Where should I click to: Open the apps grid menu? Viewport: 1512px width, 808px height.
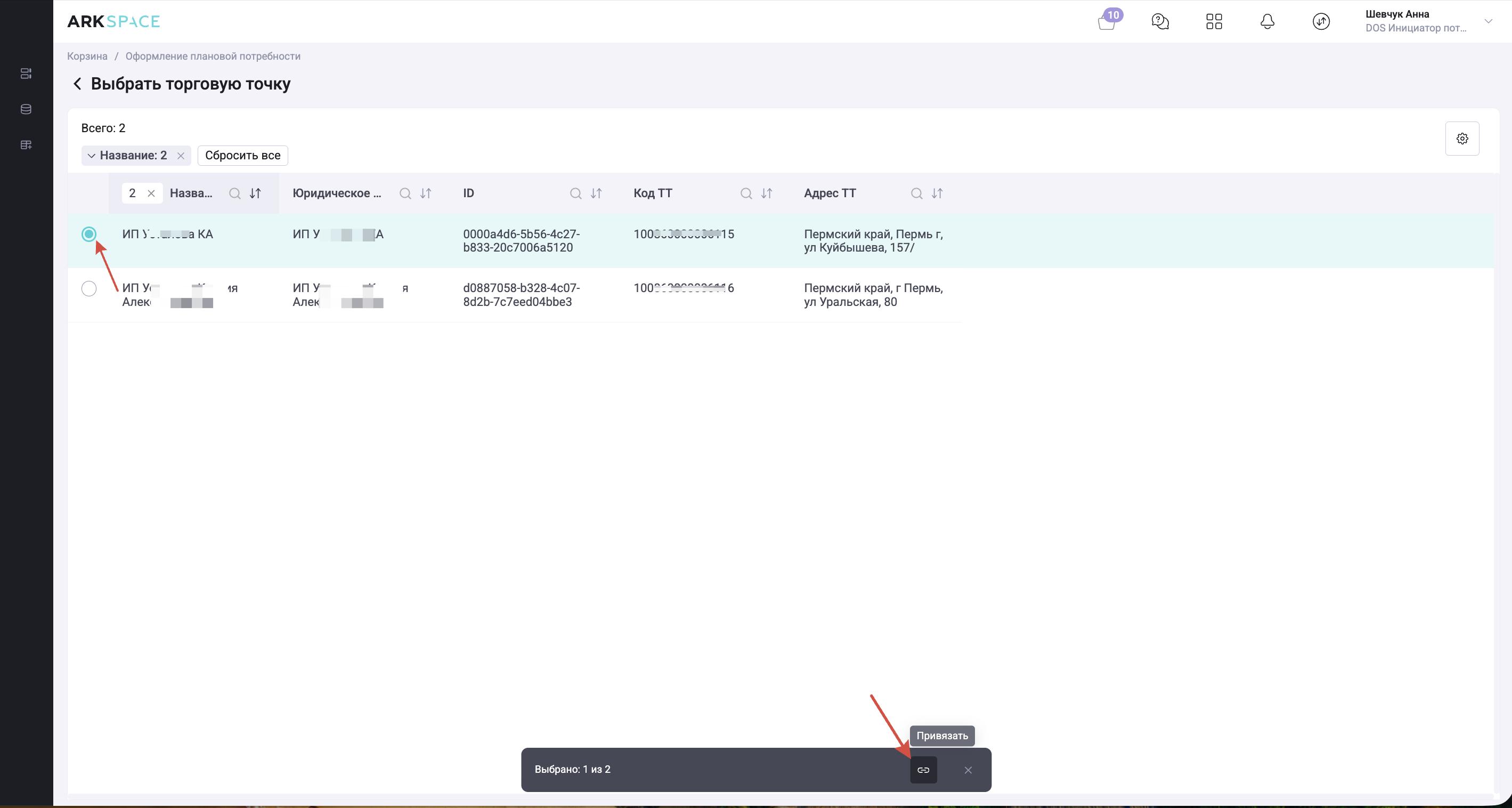[x=1214, y=22]
